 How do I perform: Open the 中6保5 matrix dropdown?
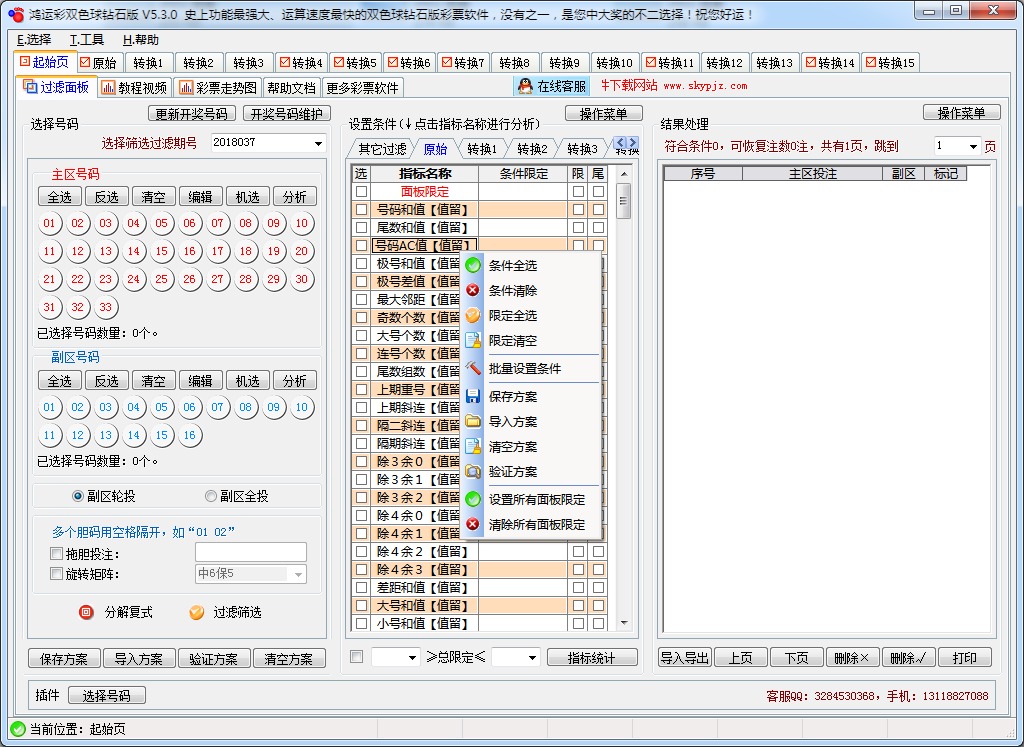coord(298,574)
